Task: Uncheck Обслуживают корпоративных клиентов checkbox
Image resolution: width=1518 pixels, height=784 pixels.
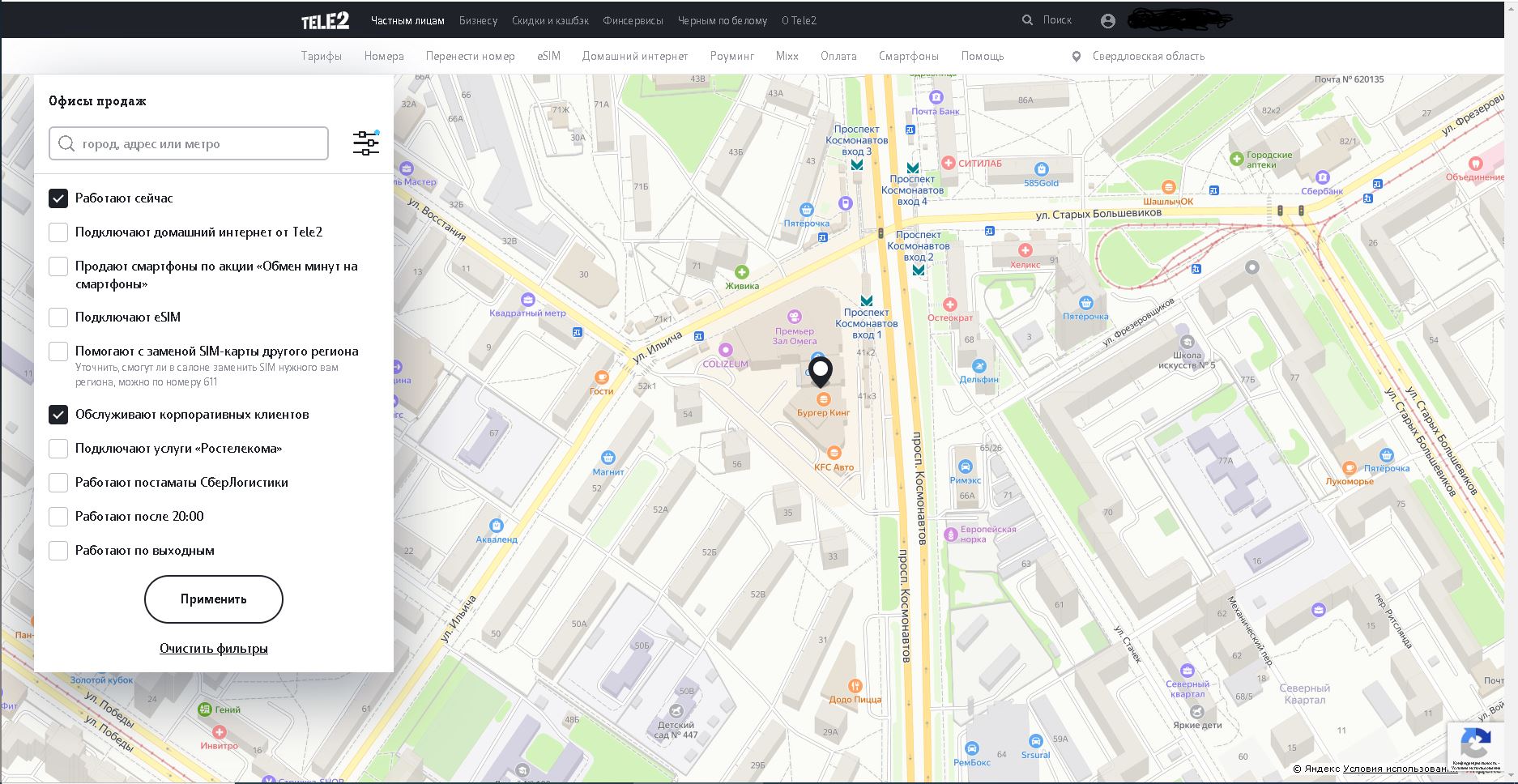Action: click(x=58, y=415)
